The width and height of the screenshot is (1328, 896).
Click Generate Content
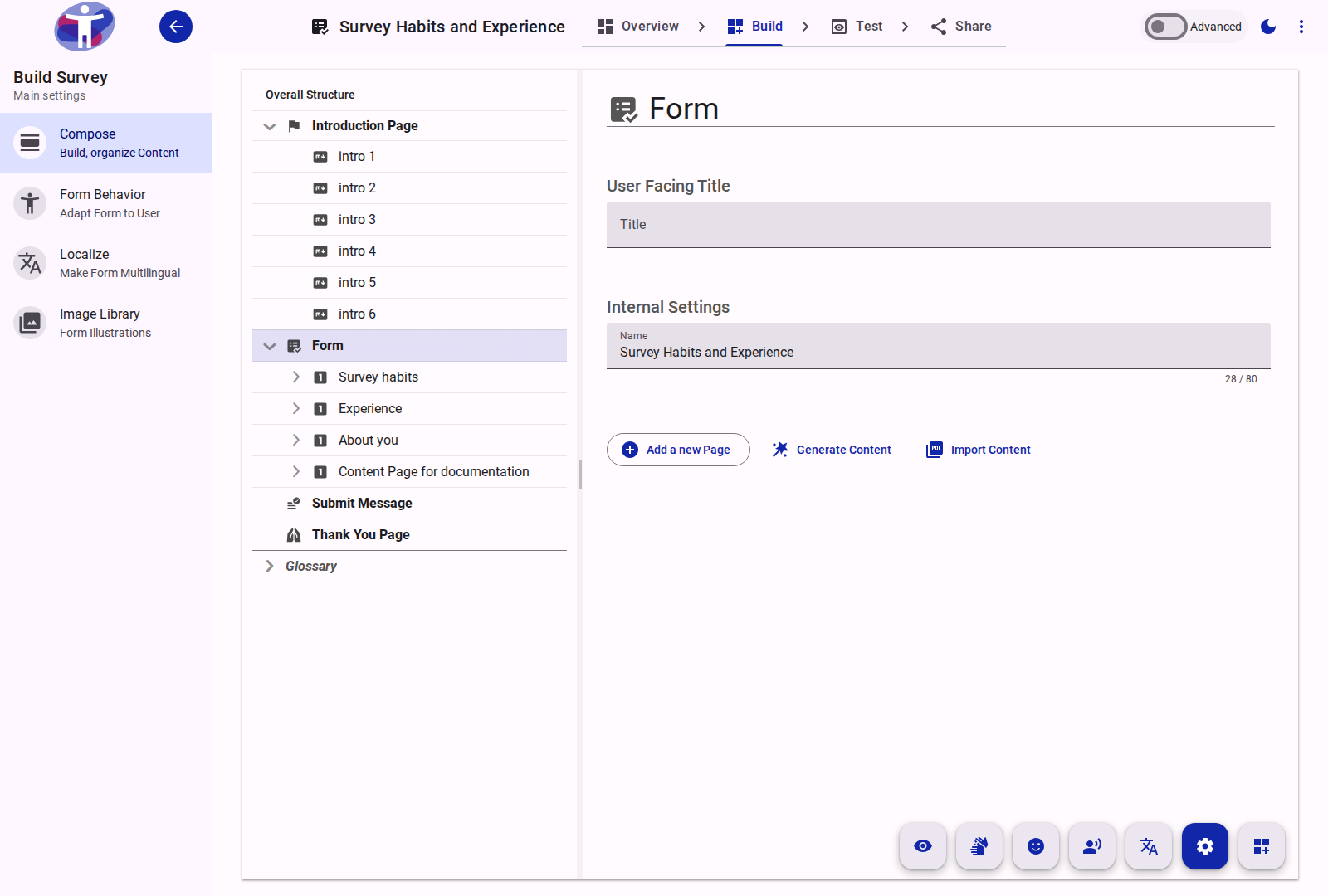[832, 450]
